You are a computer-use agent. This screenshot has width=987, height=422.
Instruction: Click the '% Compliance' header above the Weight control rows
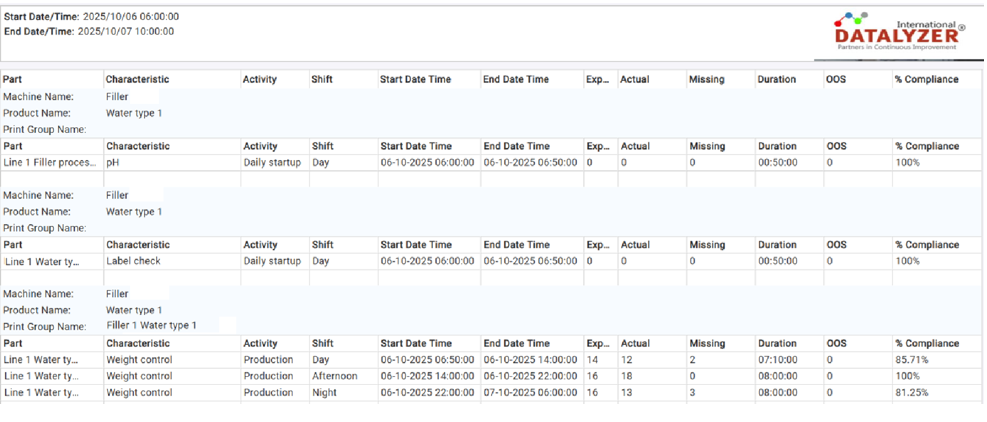click(x=927, y=343)
